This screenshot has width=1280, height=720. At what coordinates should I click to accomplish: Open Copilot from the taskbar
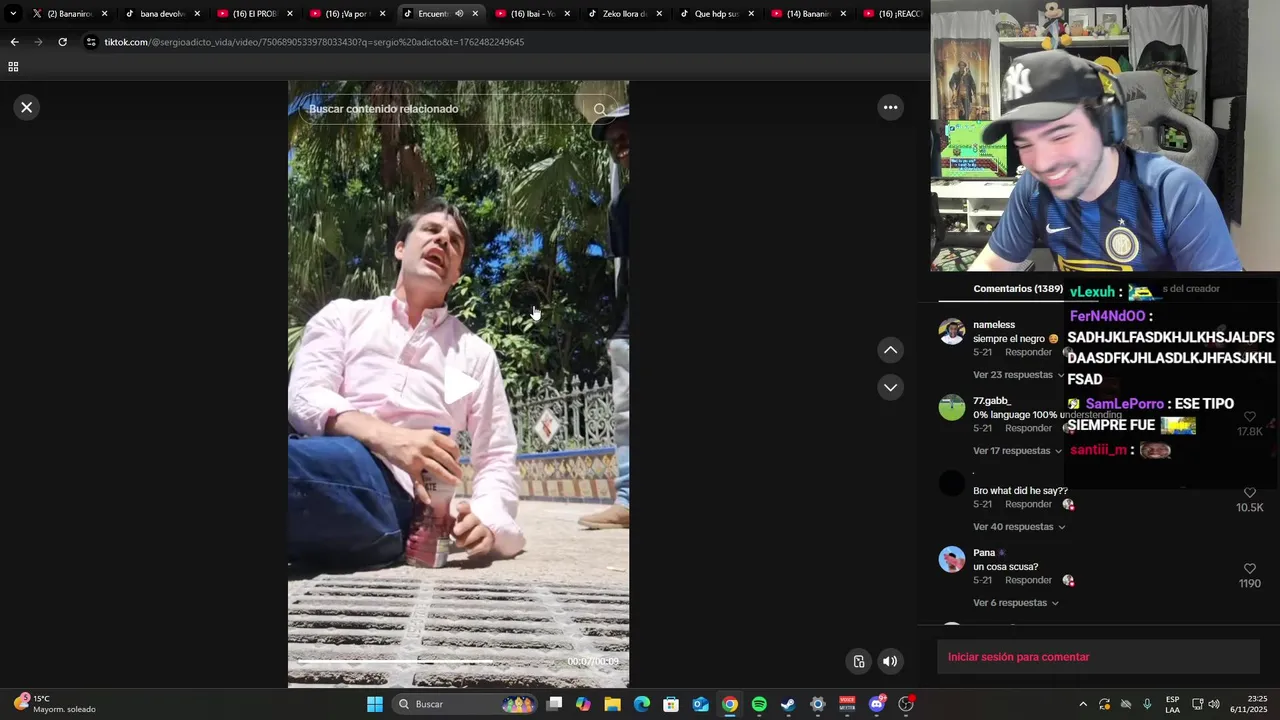(584, 704)
